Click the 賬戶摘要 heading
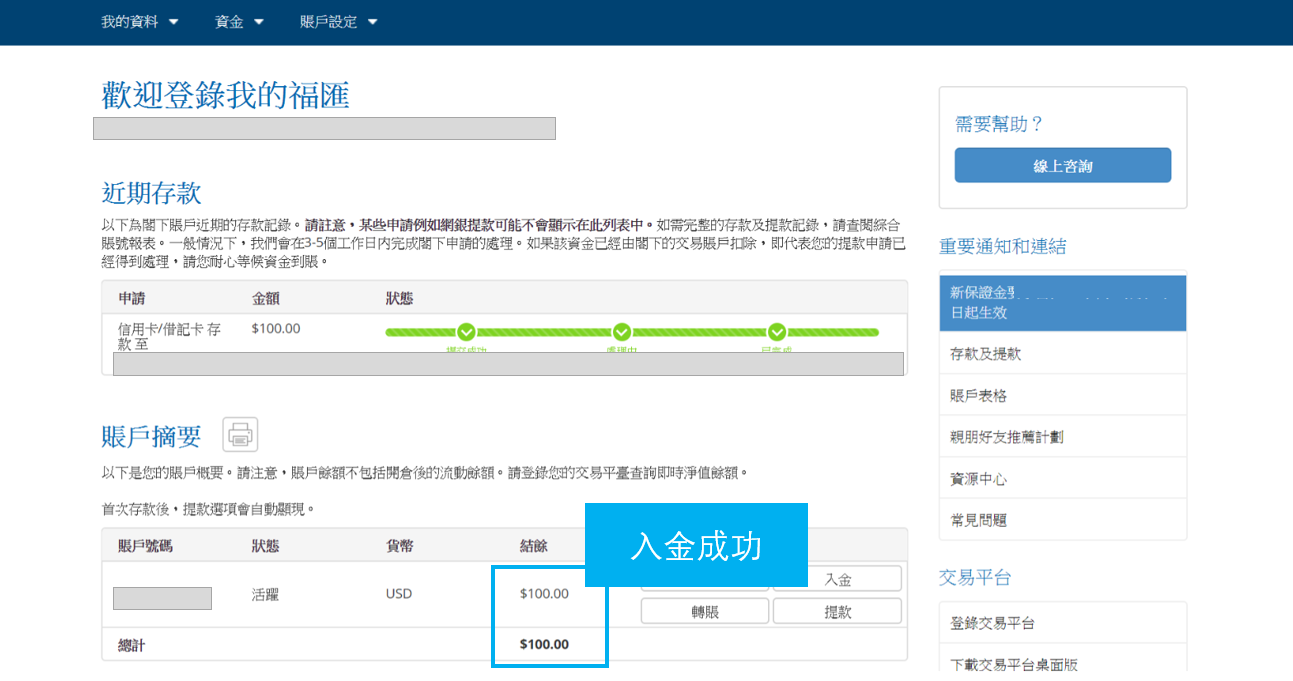 tap(151, 437)
